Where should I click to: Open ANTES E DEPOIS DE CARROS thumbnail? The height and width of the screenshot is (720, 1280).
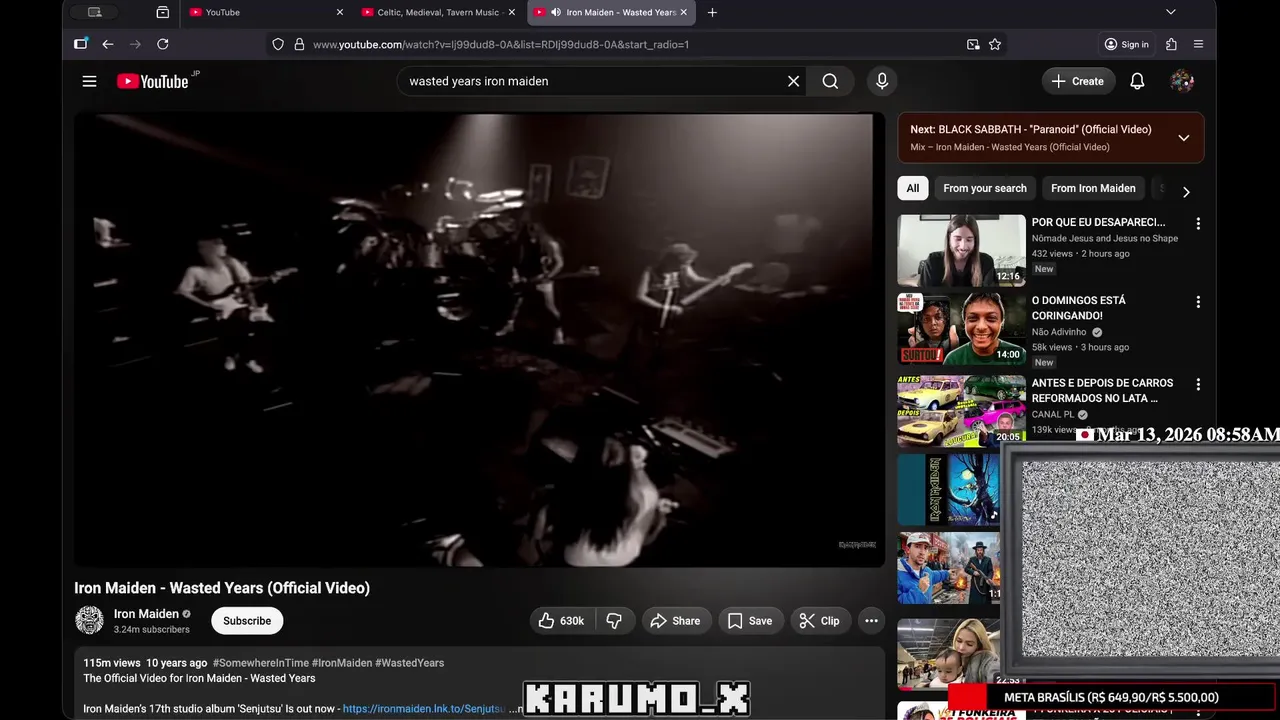(x=961, y=410)
